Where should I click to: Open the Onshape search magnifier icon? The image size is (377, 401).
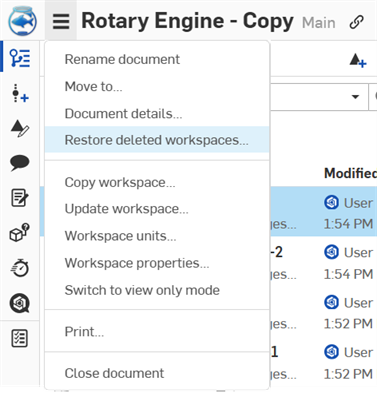(x=20, y=303)
